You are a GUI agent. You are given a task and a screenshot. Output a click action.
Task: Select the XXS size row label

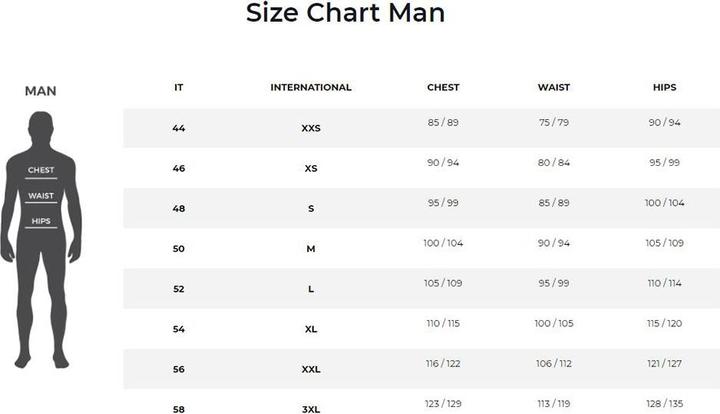(311, 128)
